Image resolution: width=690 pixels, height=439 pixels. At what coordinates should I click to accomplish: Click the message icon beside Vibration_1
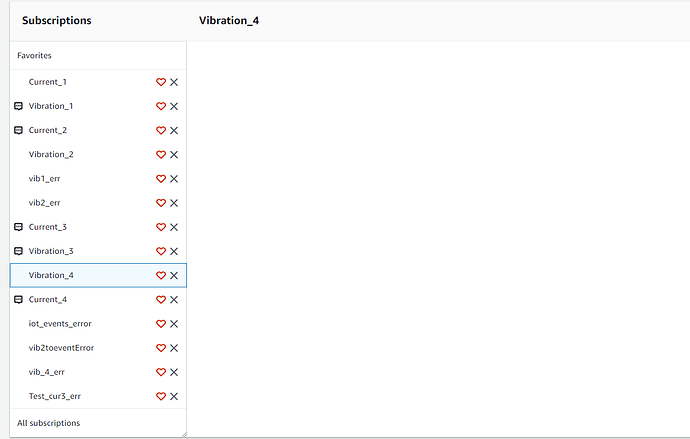click(x=18, y=106)
